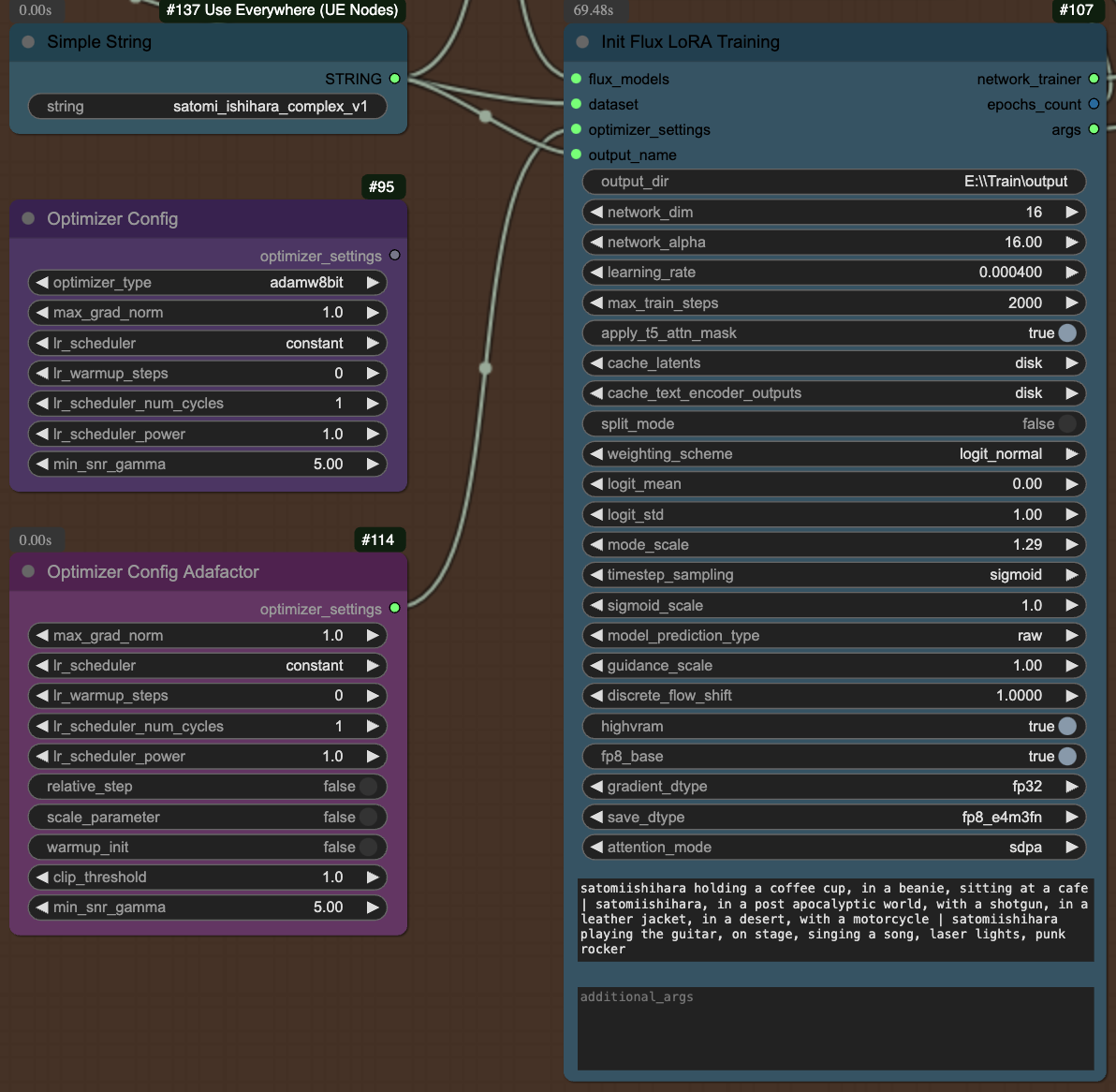Screen dimensions: 1116x1092
Task: Collapse Optimizer Config Adafactor node dot
Action: pyautogui.click(x=28, y=571)
